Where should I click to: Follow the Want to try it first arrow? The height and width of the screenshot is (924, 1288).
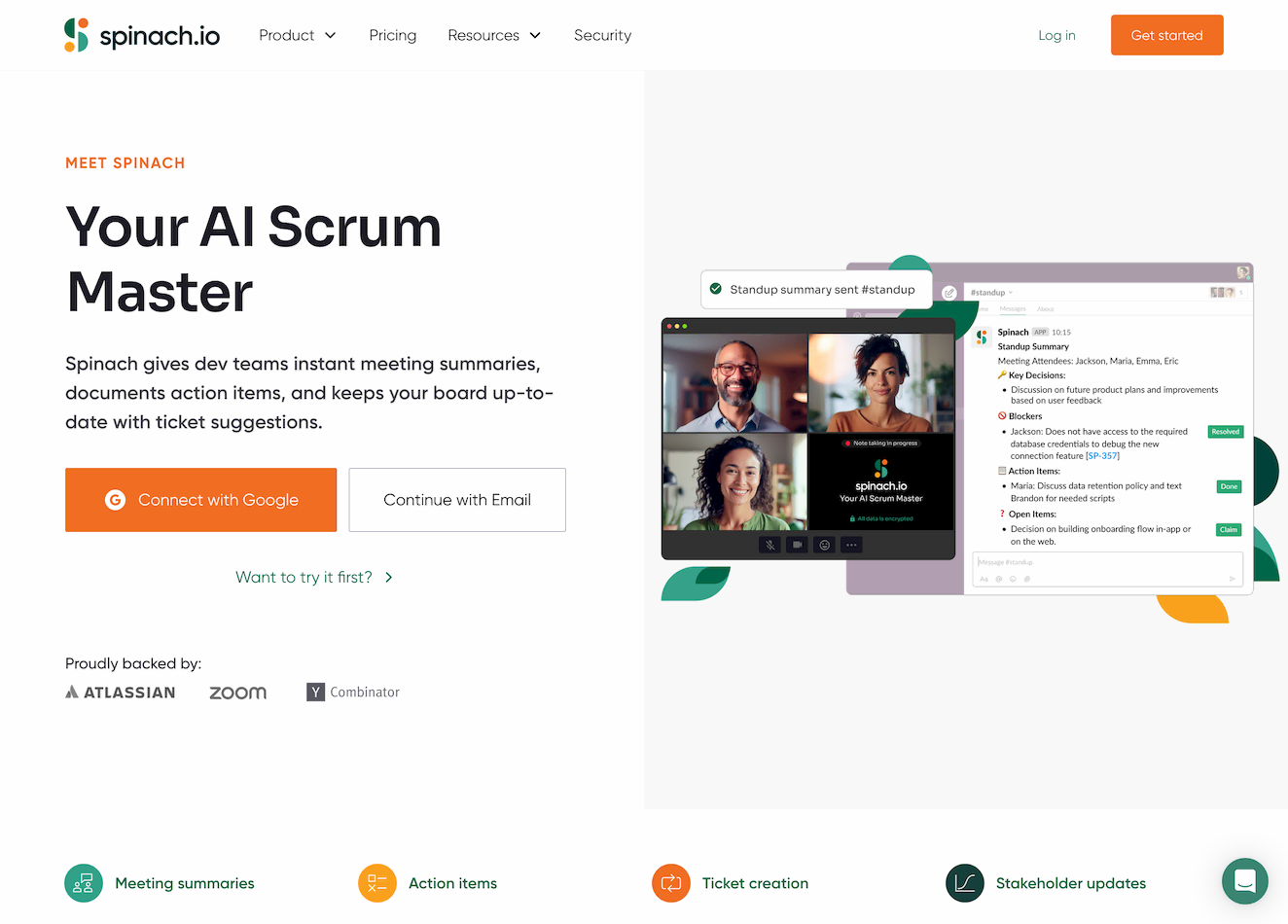389,577
